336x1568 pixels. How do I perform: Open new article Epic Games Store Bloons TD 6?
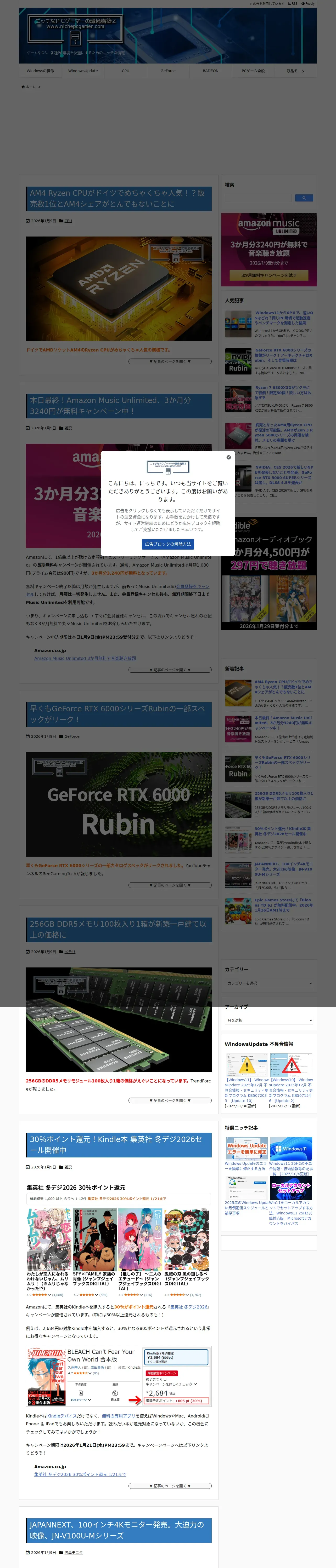click(284, 905)
